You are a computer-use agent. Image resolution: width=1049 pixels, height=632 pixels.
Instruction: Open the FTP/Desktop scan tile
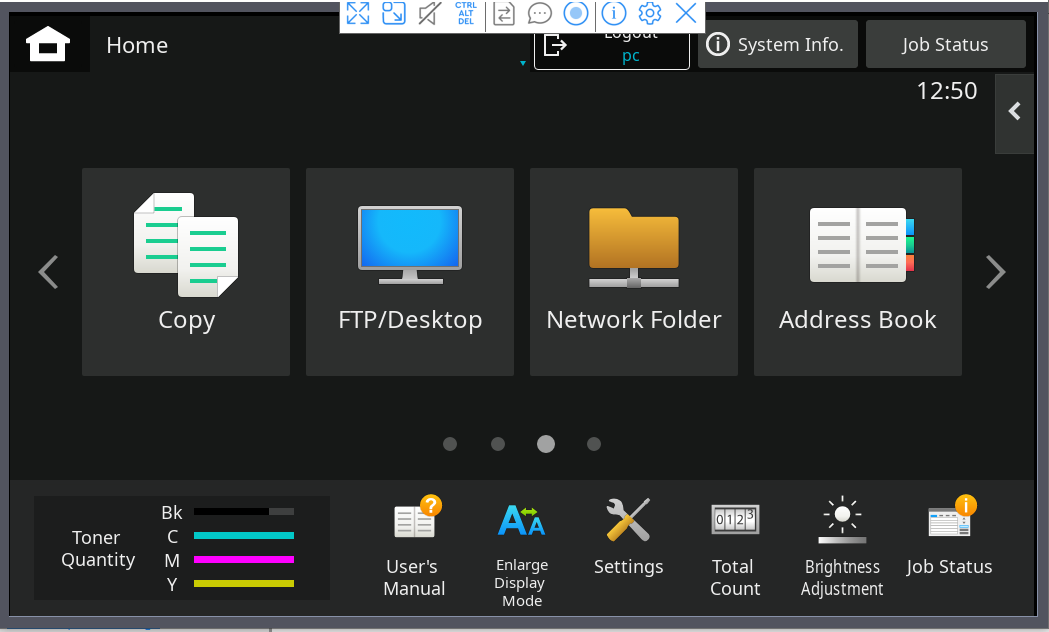[410, 271]
